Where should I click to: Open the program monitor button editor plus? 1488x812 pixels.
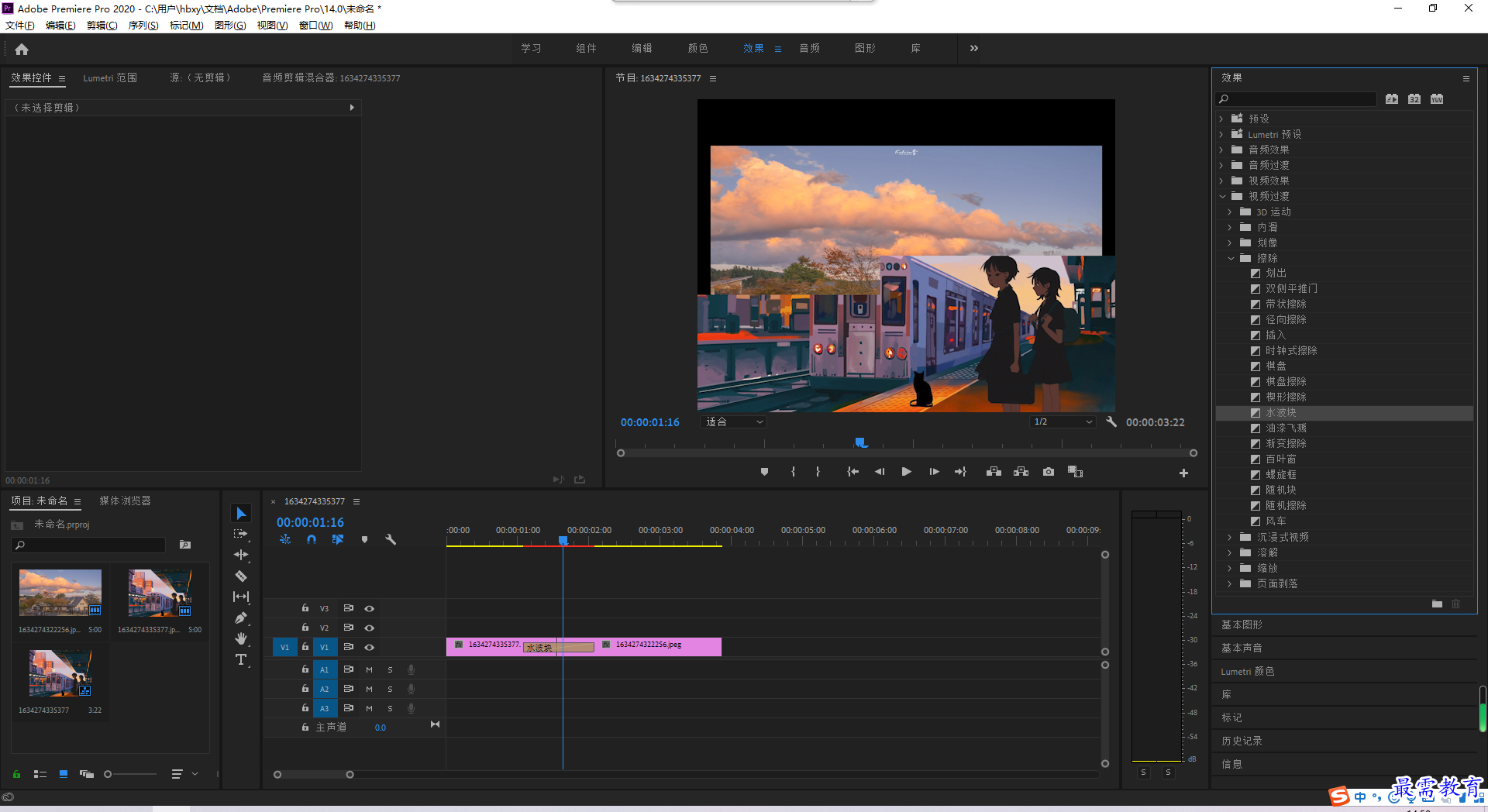pyautogui.click(x=1183, y=473)
